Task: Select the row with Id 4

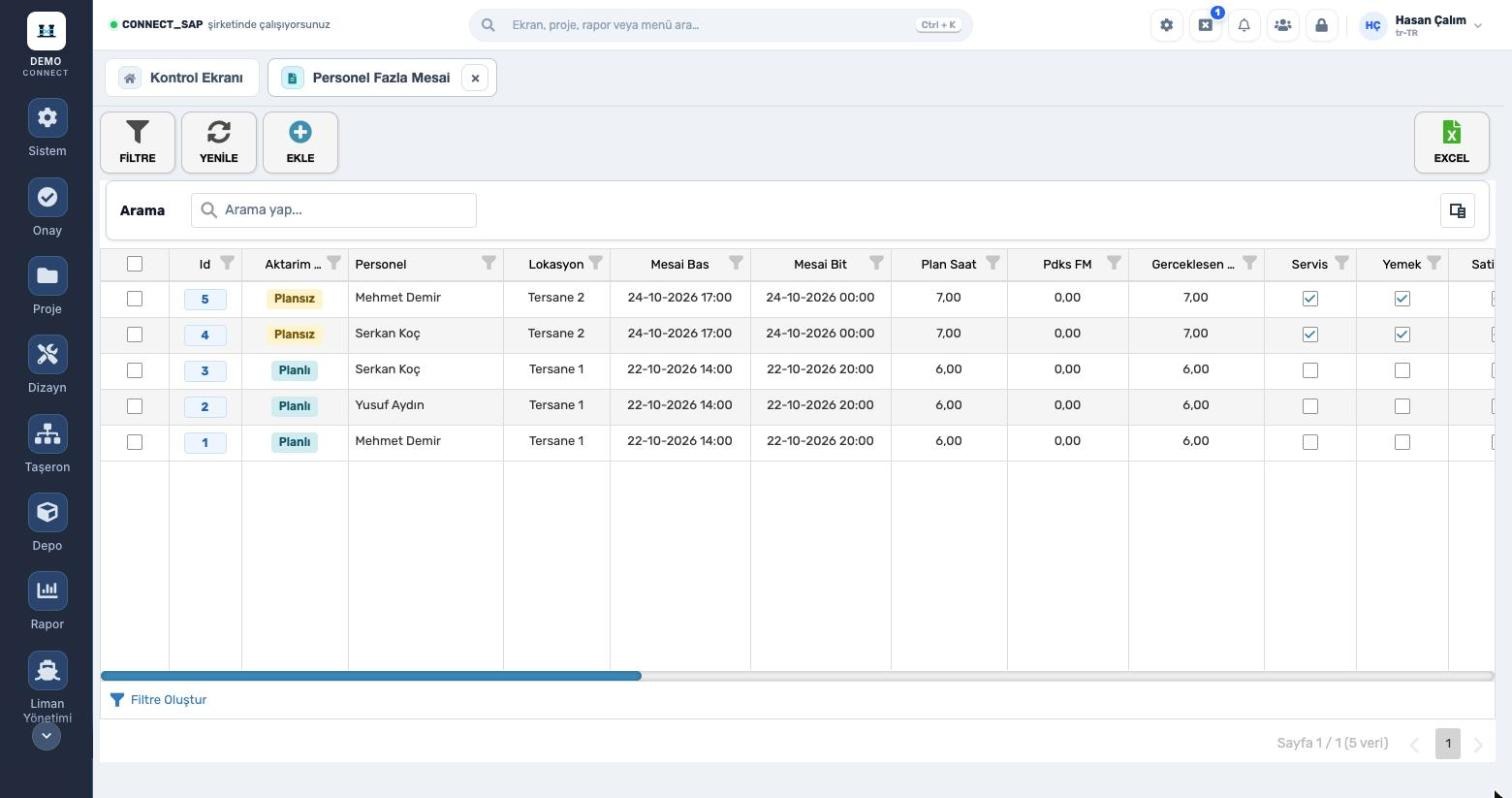Action: (x=135, y=335)
